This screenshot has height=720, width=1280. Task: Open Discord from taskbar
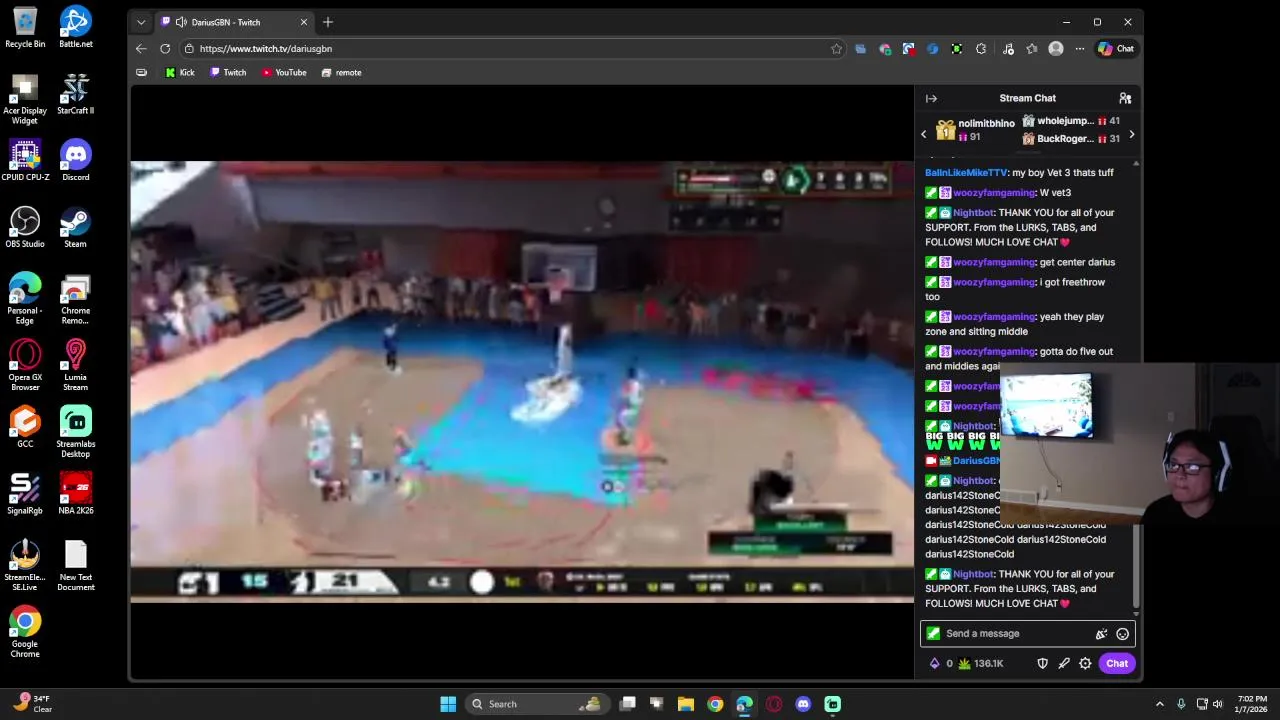pyautogui.click(x=803, y=704)
